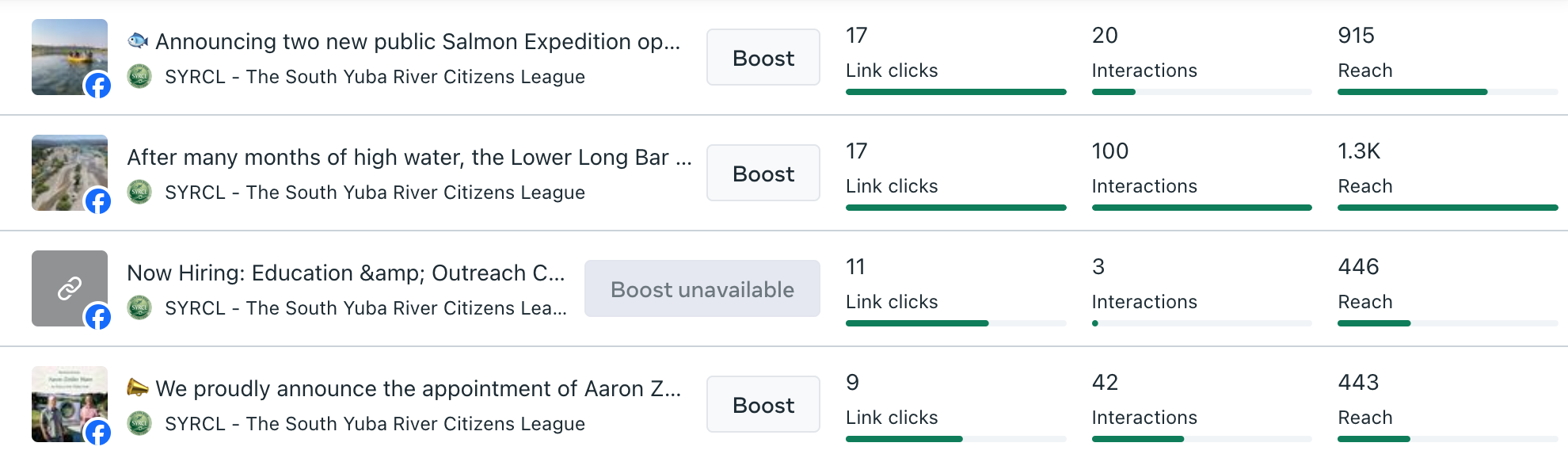Click Facebook badge on Now Hiring post

coord(97,317)
